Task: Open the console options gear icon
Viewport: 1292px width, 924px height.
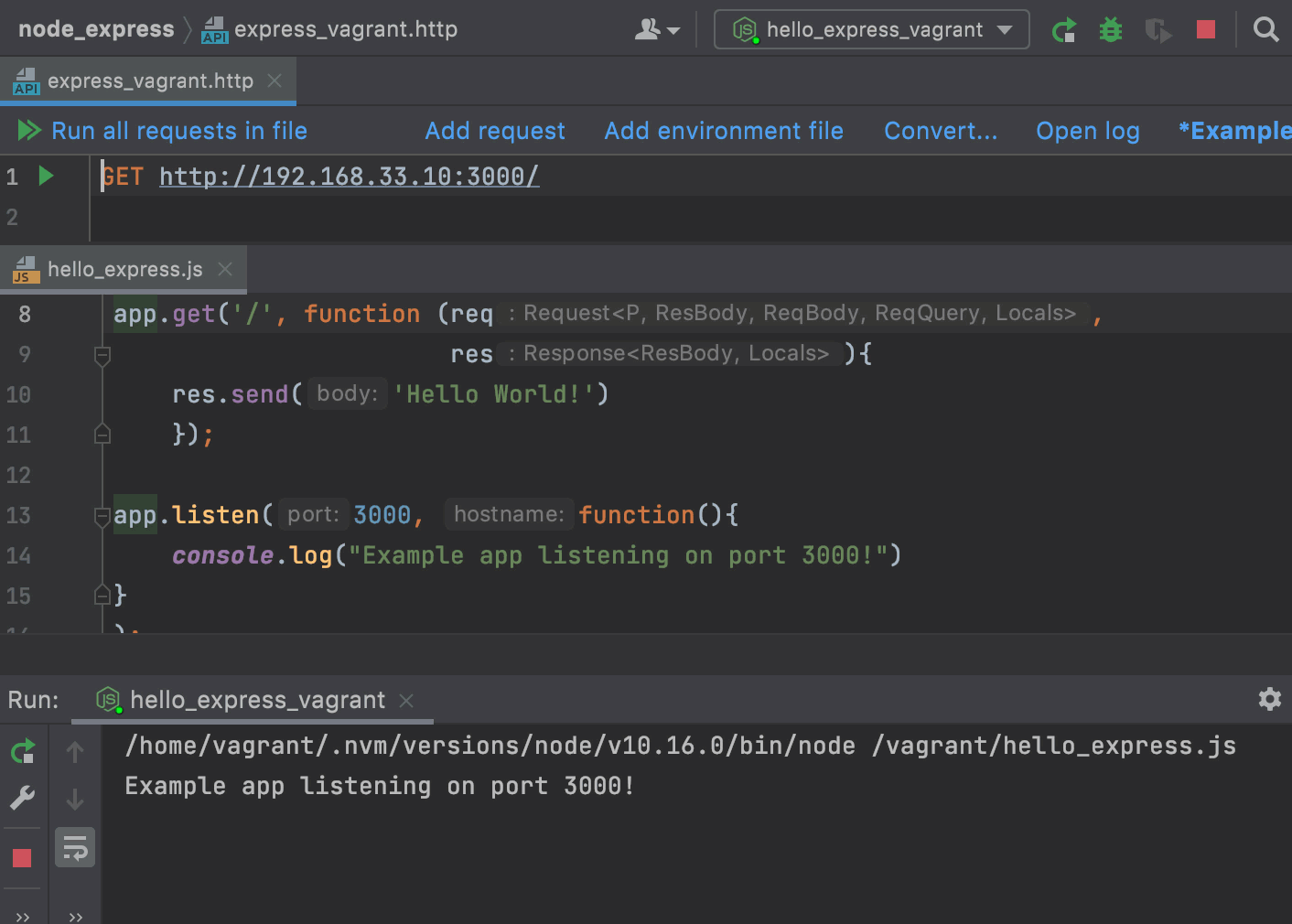Action: click(1269, 699)
